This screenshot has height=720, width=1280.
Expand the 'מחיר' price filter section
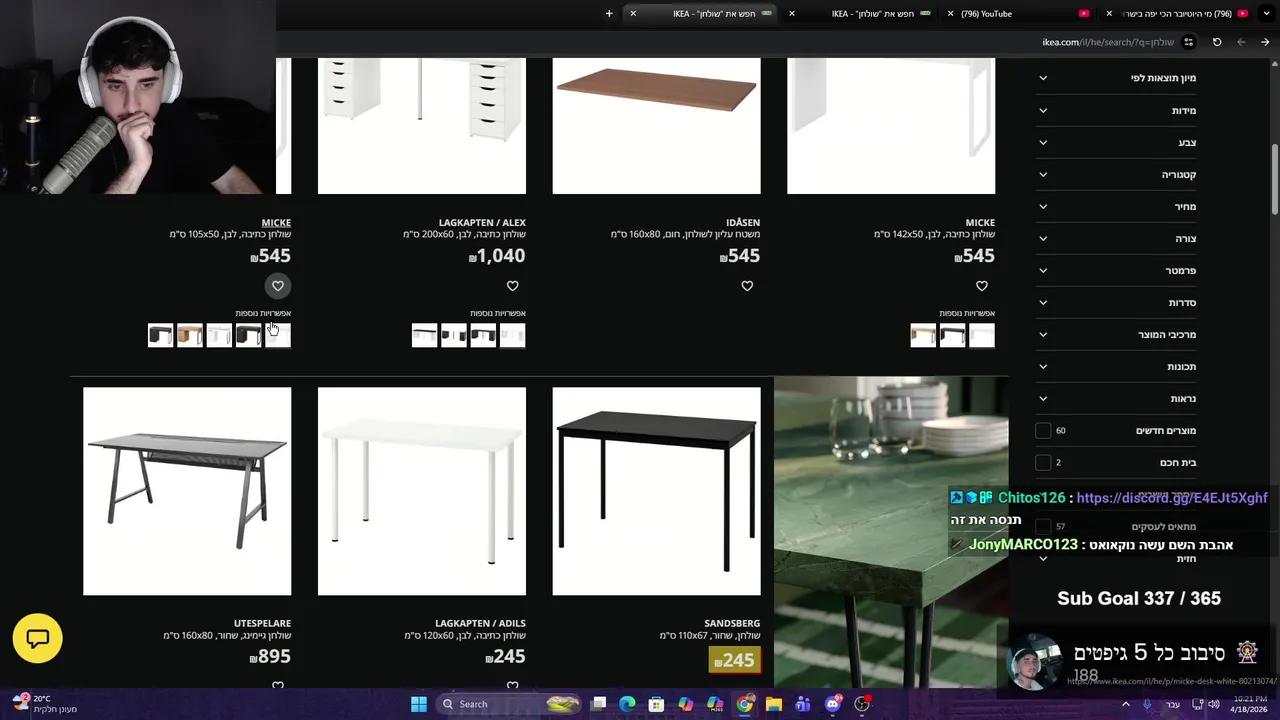(x=1116, y=206)
